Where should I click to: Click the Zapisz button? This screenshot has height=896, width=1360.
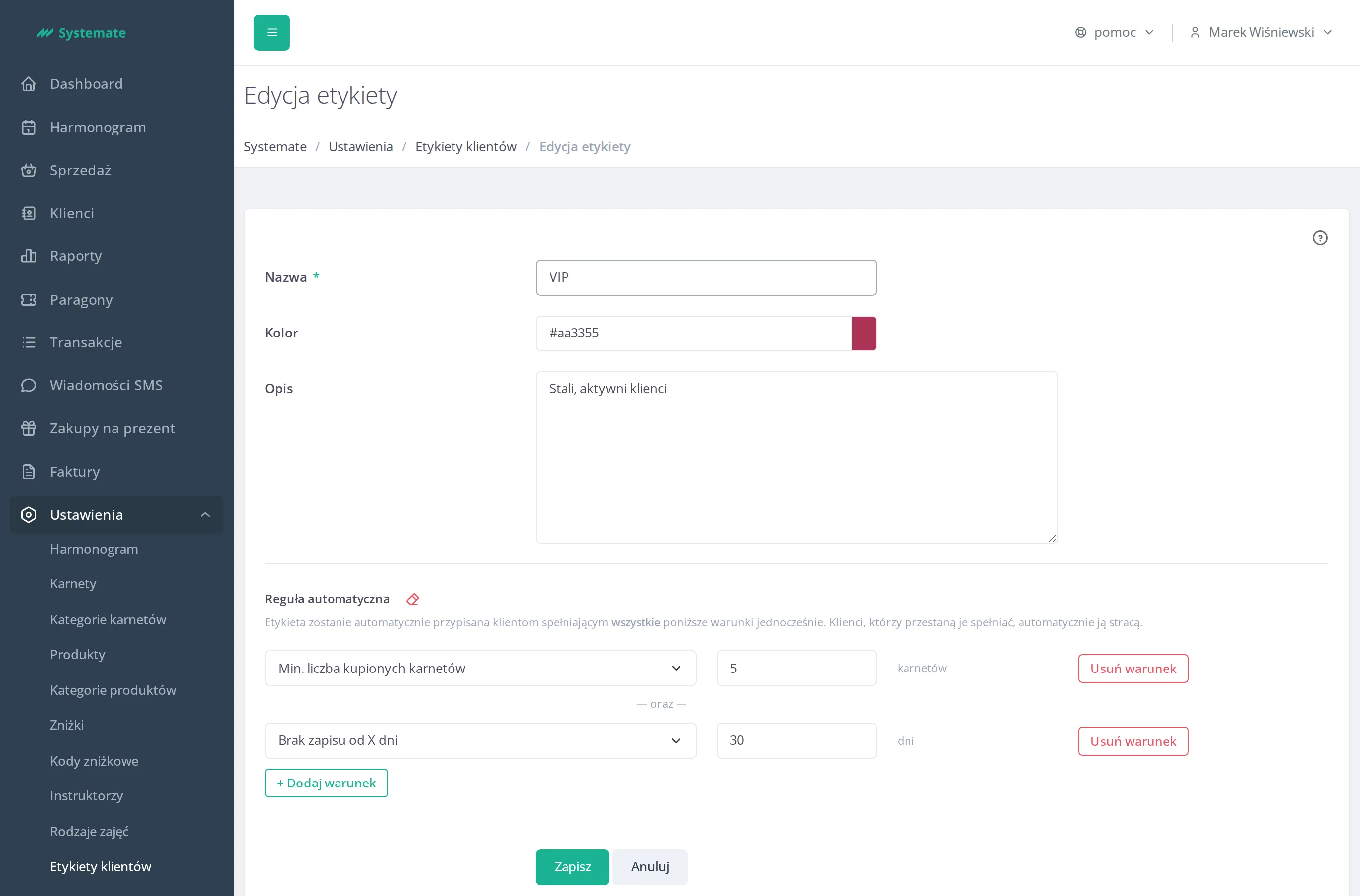(572, 867)
